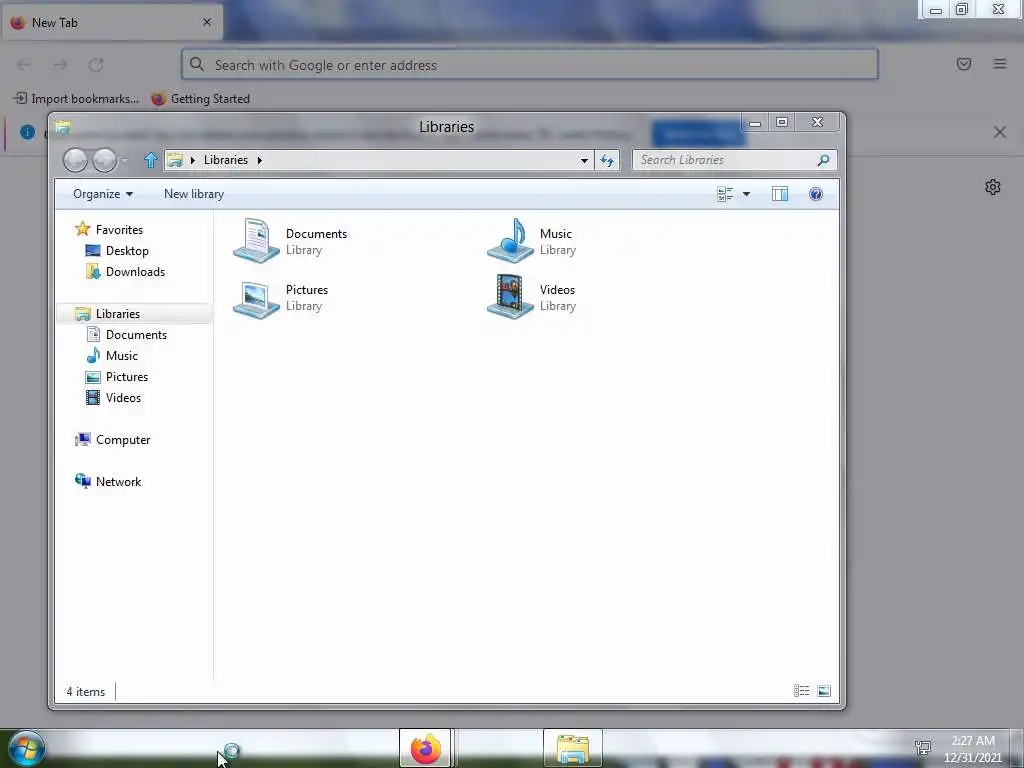Click the taskbar clock
The image size is (1024, 768).
(x=973, y=748)
